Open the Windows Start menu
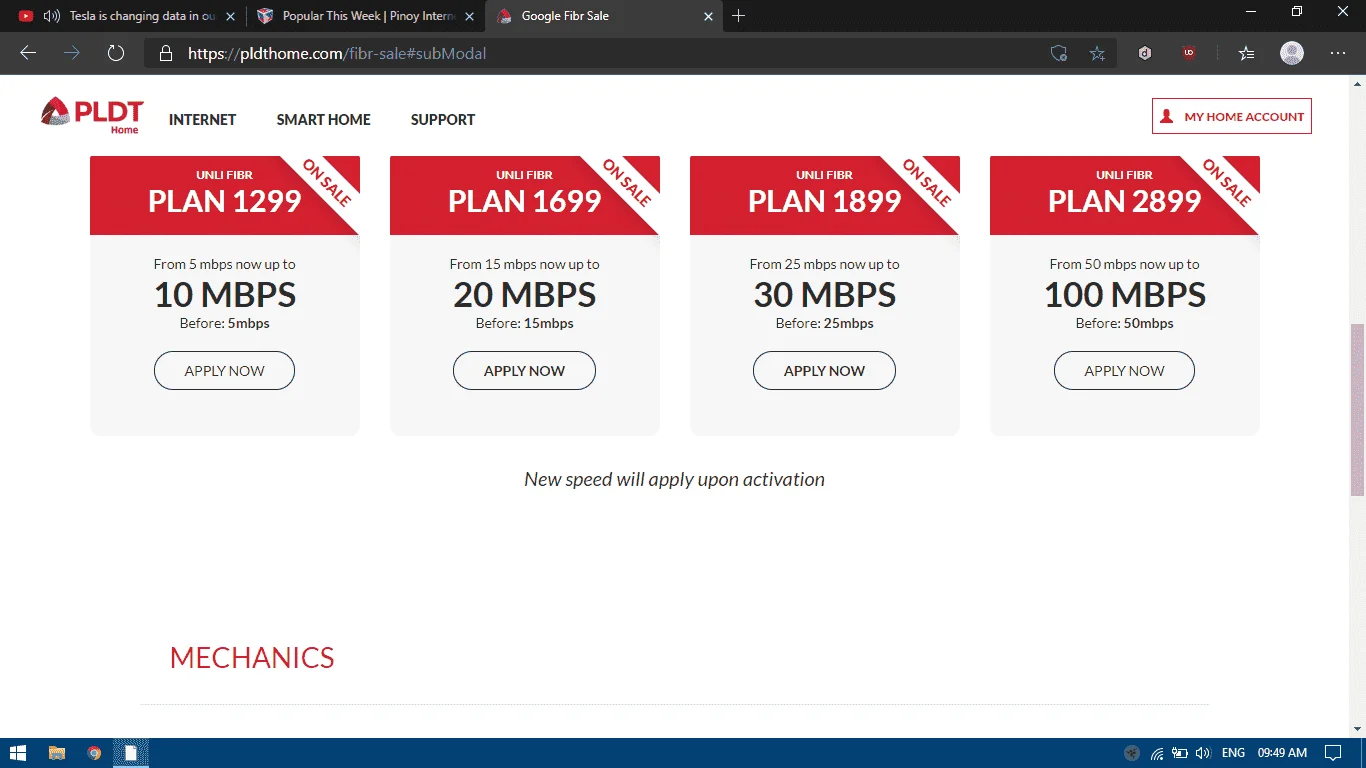1366x768 pixels. [18, 753]
